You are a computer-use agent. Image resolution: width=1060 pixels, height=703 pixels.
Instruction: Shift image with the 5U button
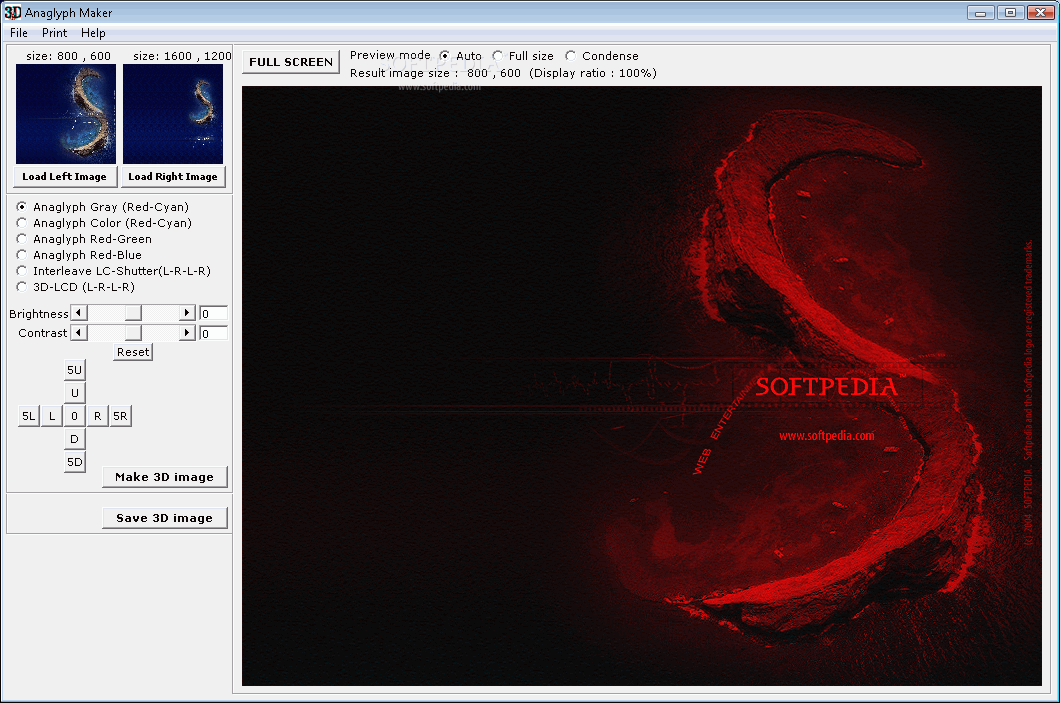pyautogui.click(x=74, y=370)
